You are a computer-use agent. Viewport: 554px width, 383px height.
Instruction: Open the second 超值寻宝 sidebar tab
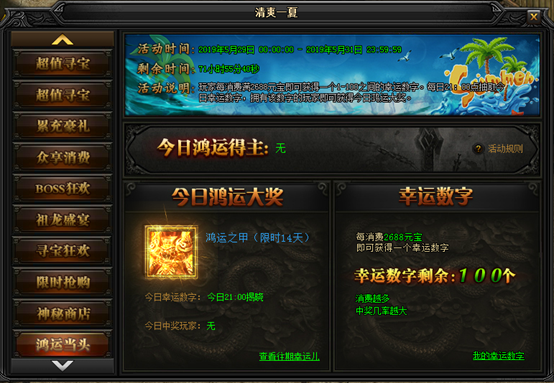63,95
